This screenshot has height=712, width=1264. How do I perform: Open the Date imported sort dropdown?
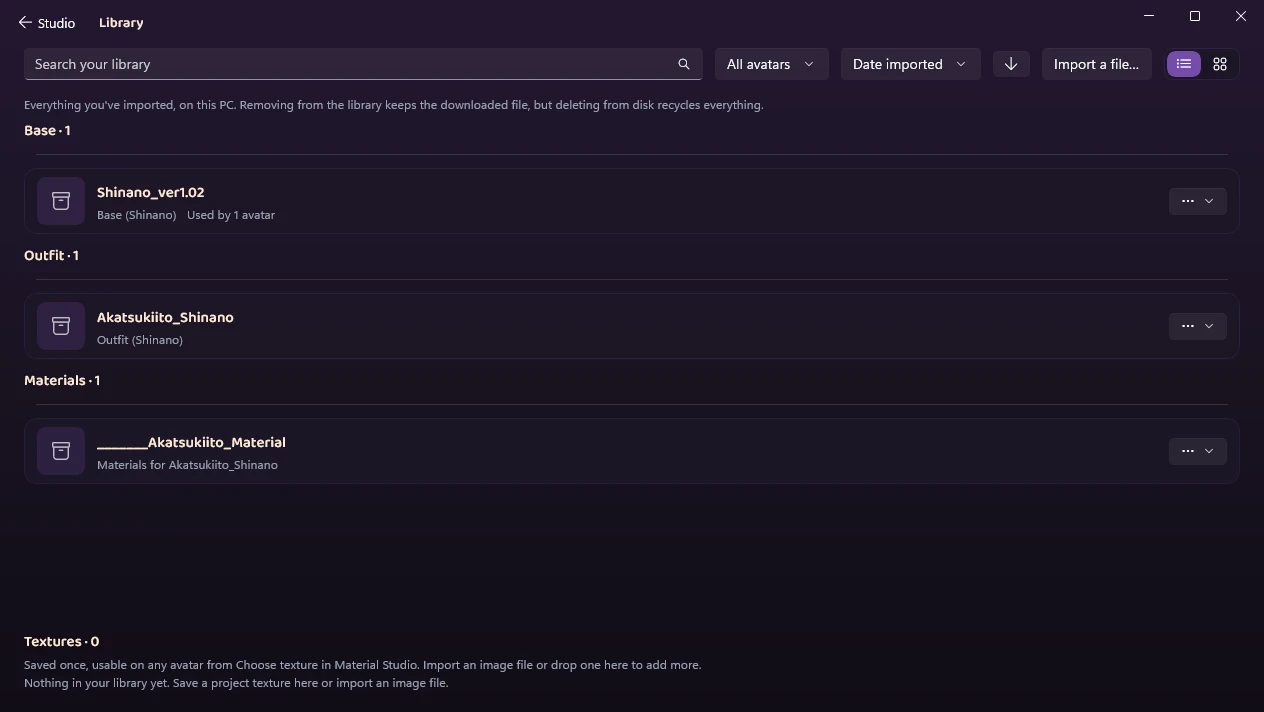(910, 64)
